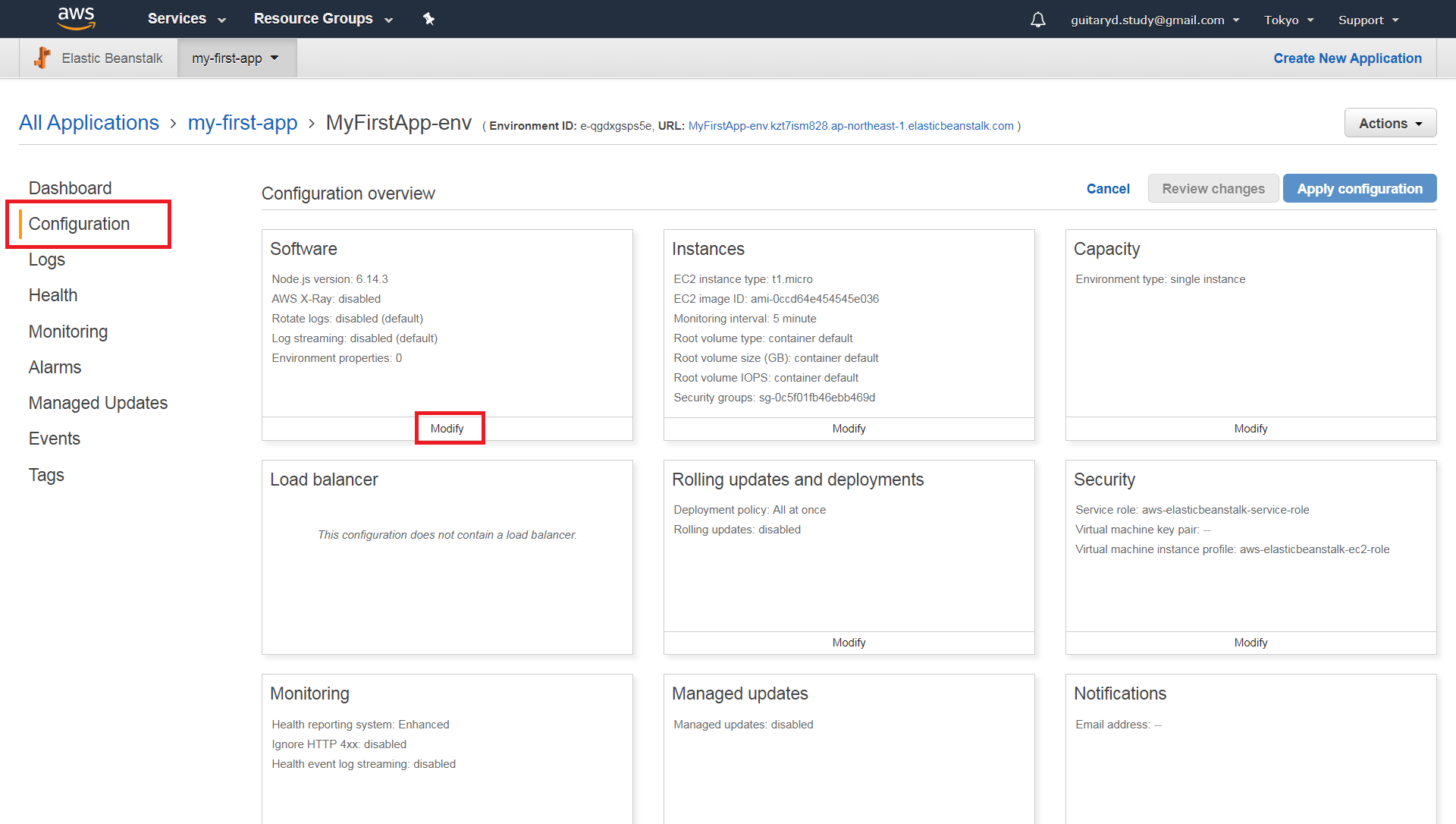Click Root volume IOPS: container default text
Screen dimensions: 1456x824
(x=766, y=378)
